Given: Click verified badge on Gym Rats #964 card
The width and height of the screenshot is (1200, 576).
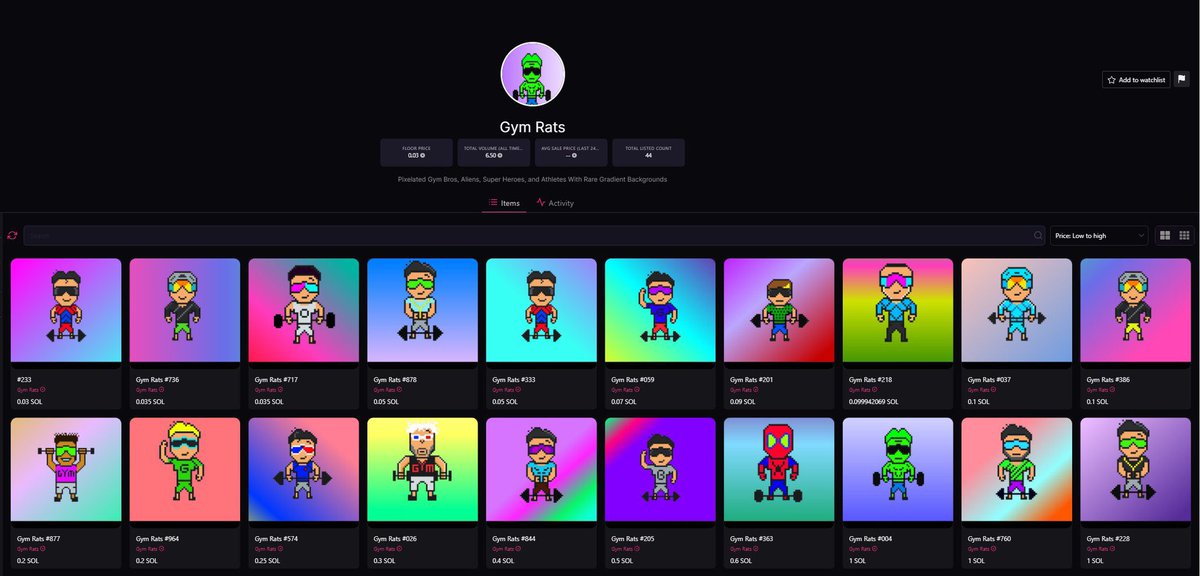Looking at the screenshot, I should [162, 550].
